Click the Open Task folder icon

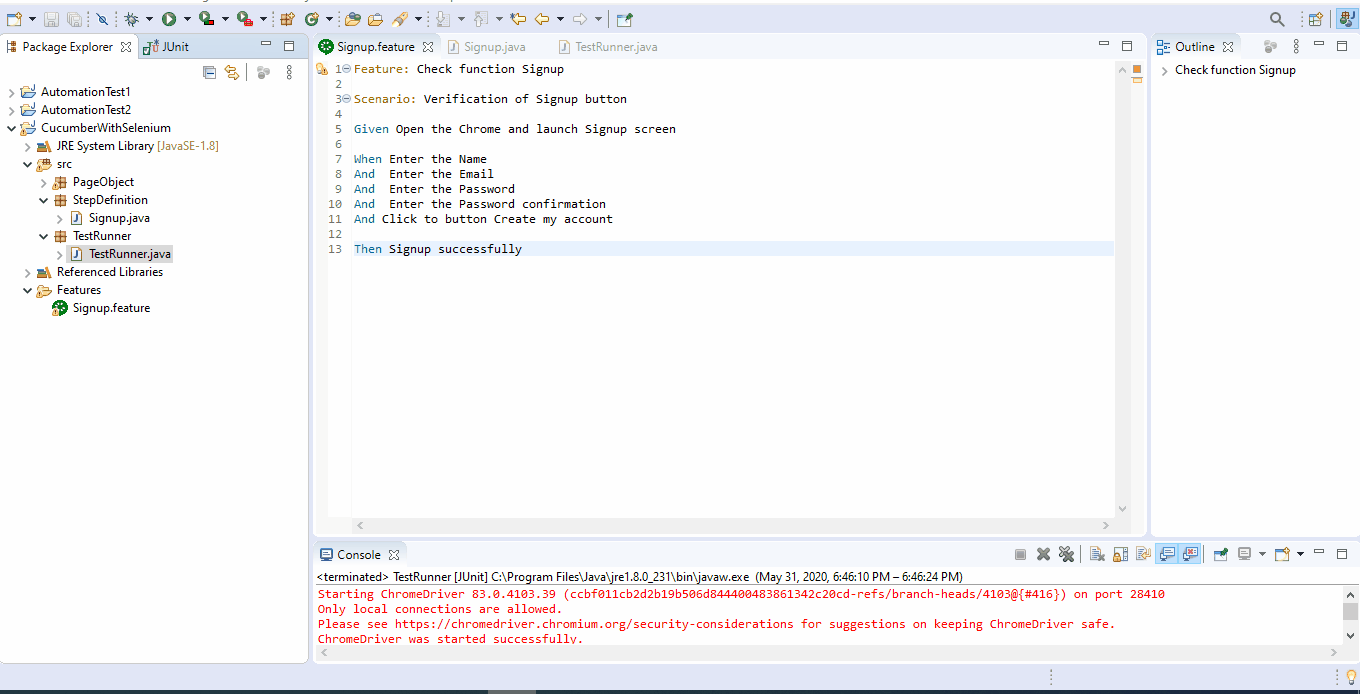pyautogui.click(x=375, y=19)
